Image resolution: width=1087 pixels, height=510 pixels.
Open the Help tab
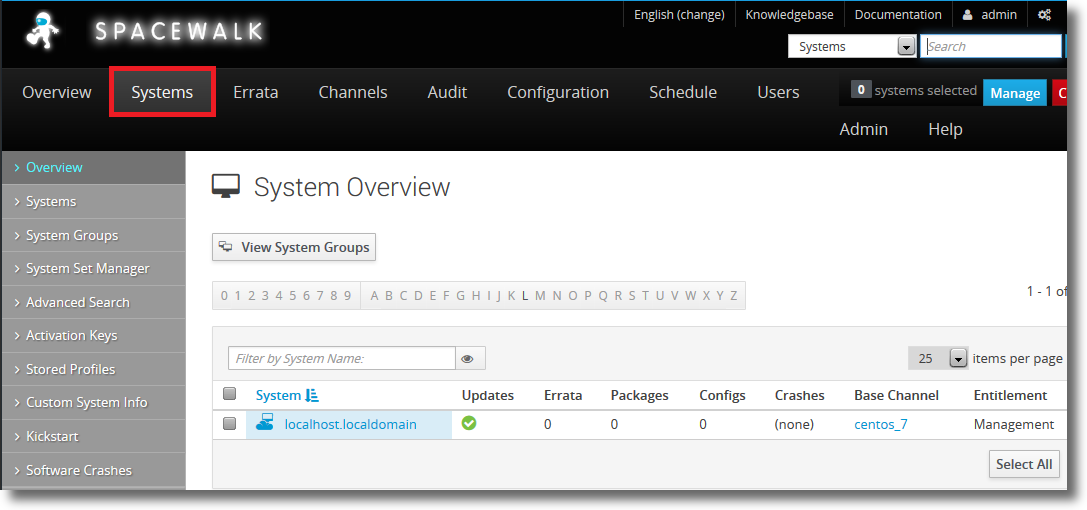click(x=946, y=129)
